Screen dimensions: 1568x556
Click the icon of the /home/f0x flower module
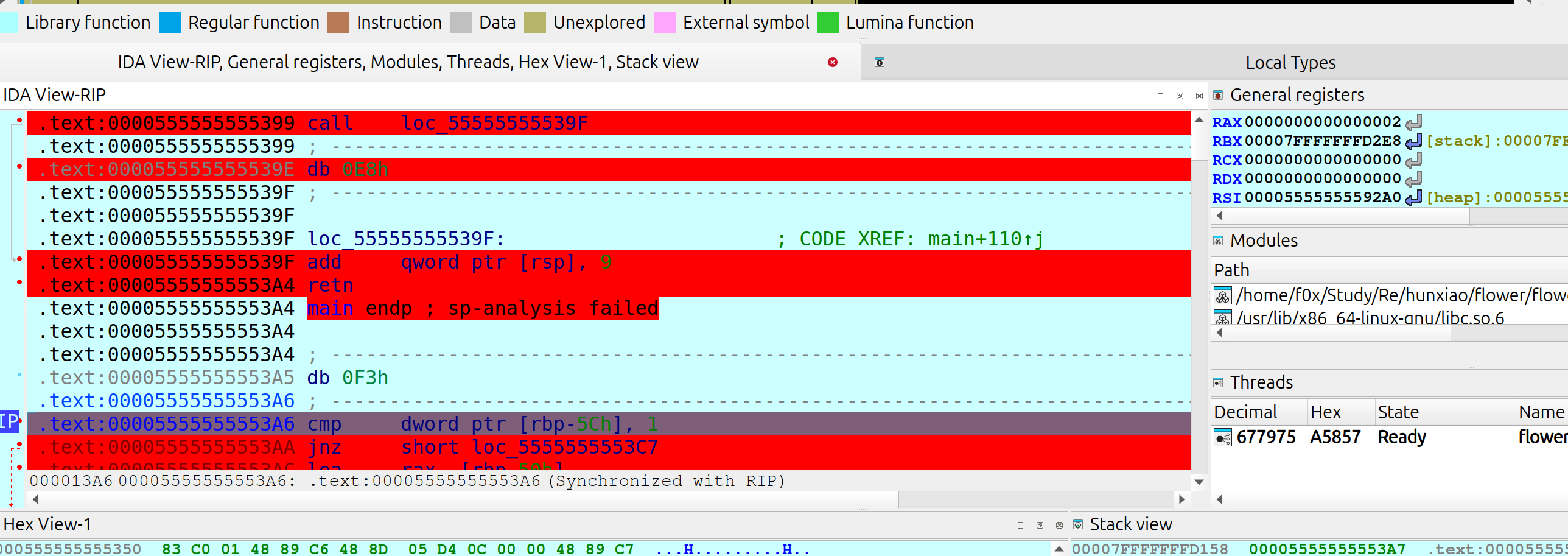tap(1223, 295)
